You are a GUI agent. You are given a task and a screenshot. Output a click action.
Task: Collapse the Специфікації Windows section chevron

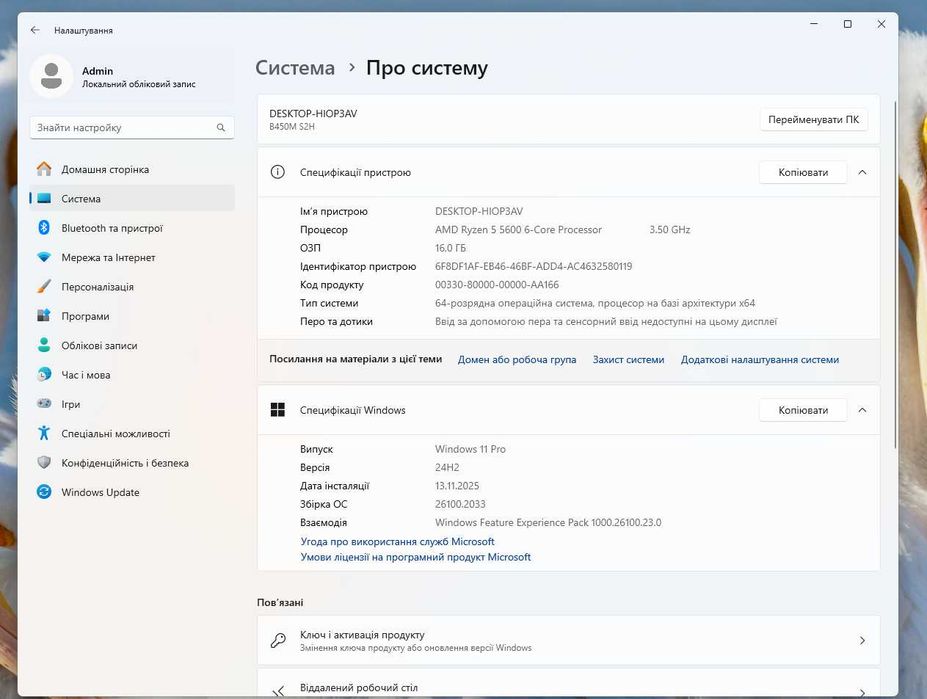(862, 410)
